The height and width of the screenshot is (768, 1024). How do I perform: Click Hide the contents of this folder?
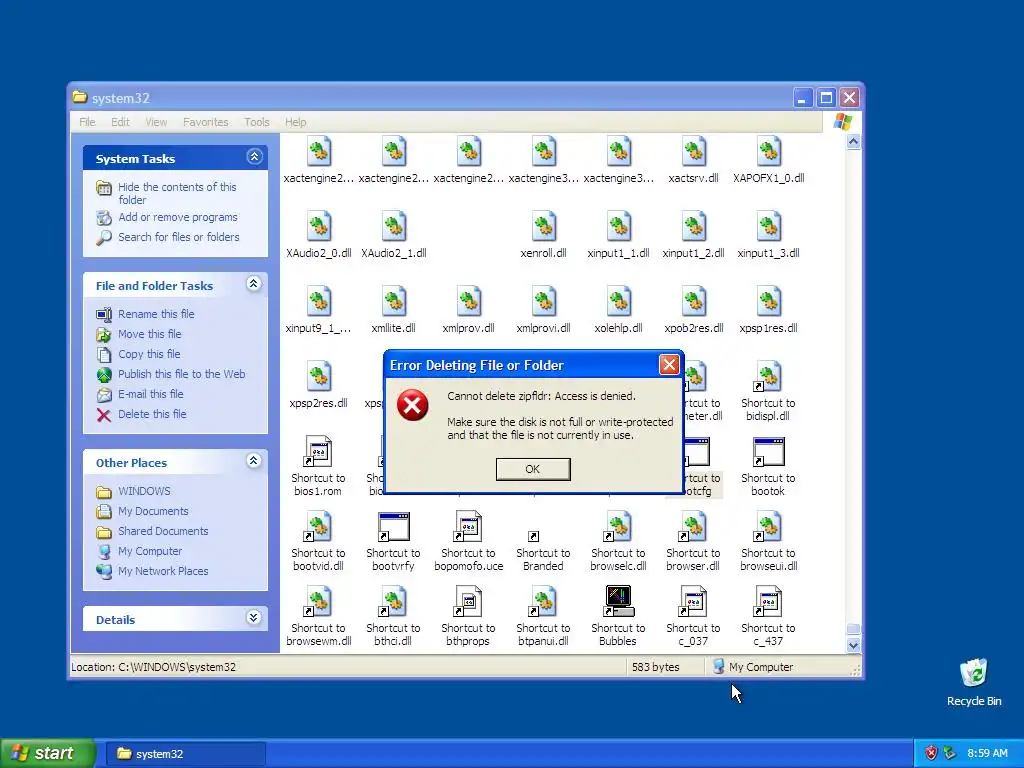(x=177, y=193)
